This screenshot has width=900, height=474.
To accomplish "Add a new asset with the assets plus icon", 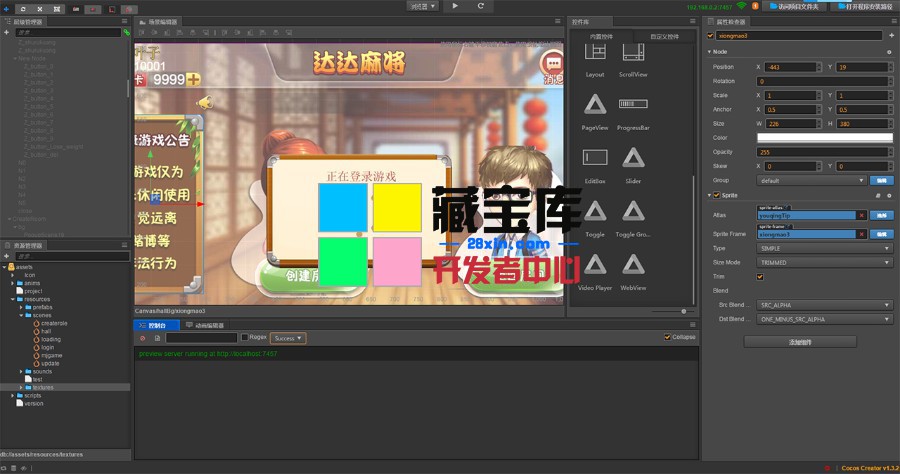I will coord(6,256).
